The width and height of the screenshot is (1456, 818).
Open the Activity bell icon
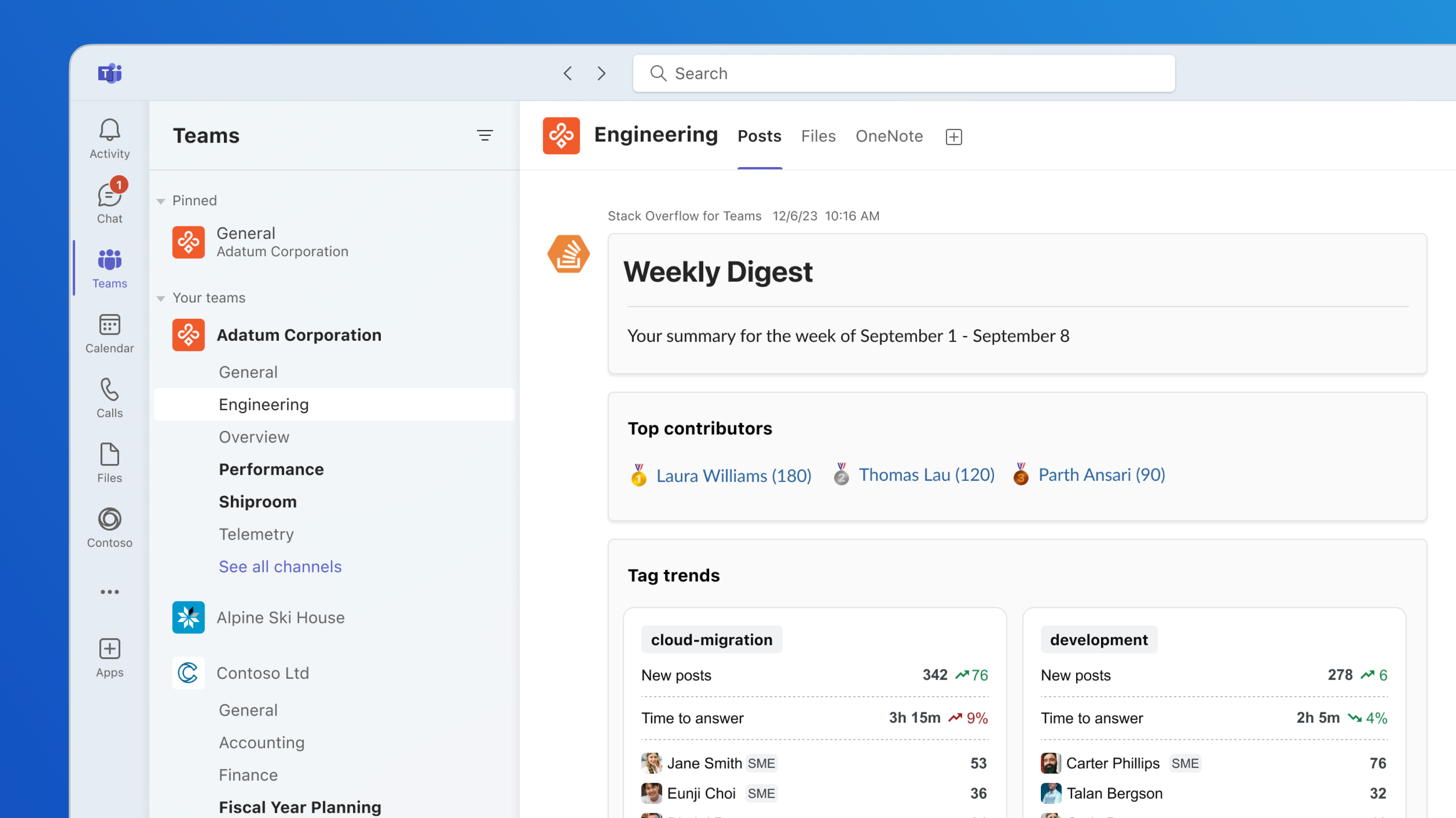click(x=110, y=131)
